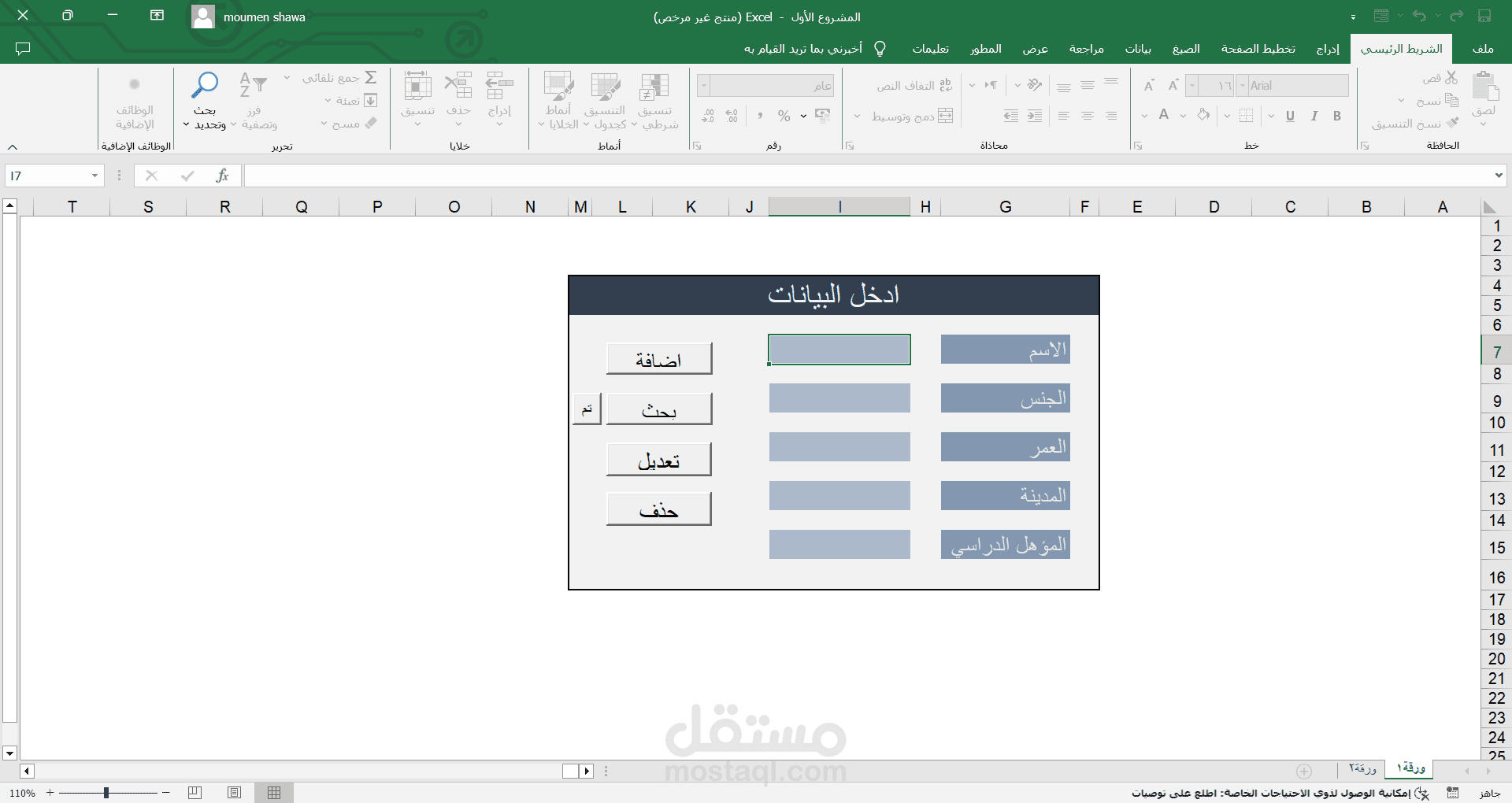
Task: Click the horizontal scrollbar thumb
Action: click(x=571, y=772)
